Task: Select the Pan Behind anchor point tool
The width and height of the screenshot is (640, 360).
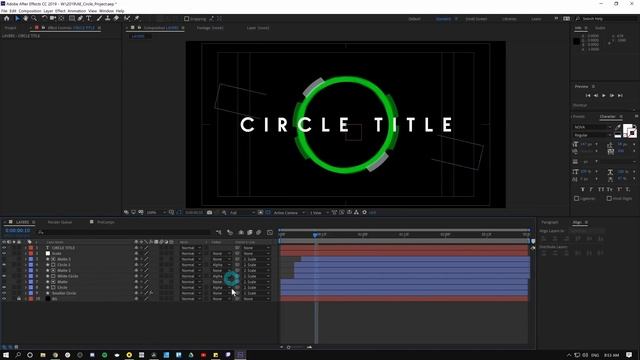Action: 61,18
